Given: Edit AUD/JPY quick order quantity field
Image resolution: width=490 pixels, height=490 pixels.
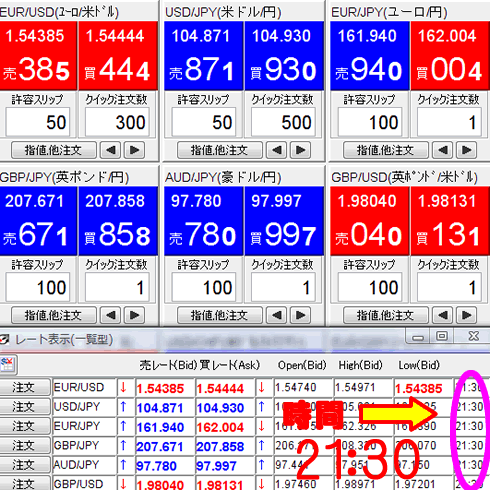Looking at the screenshot, I should (x=283, y=287).
